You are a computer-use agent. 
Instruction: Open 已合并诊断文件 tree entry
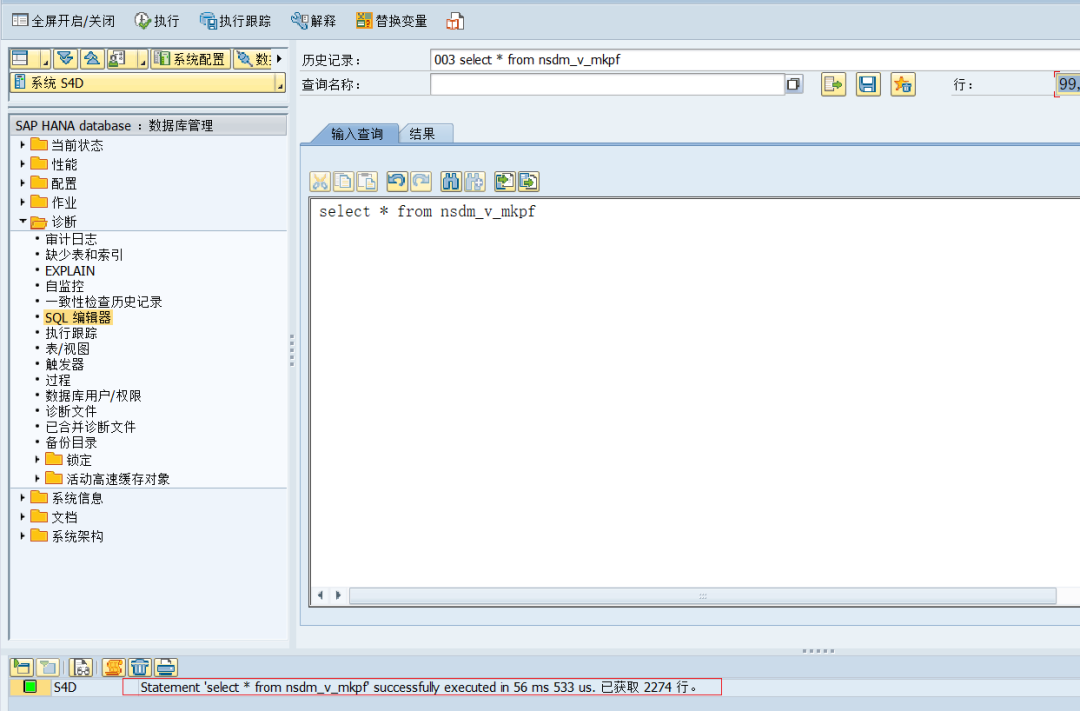point(90,427)
